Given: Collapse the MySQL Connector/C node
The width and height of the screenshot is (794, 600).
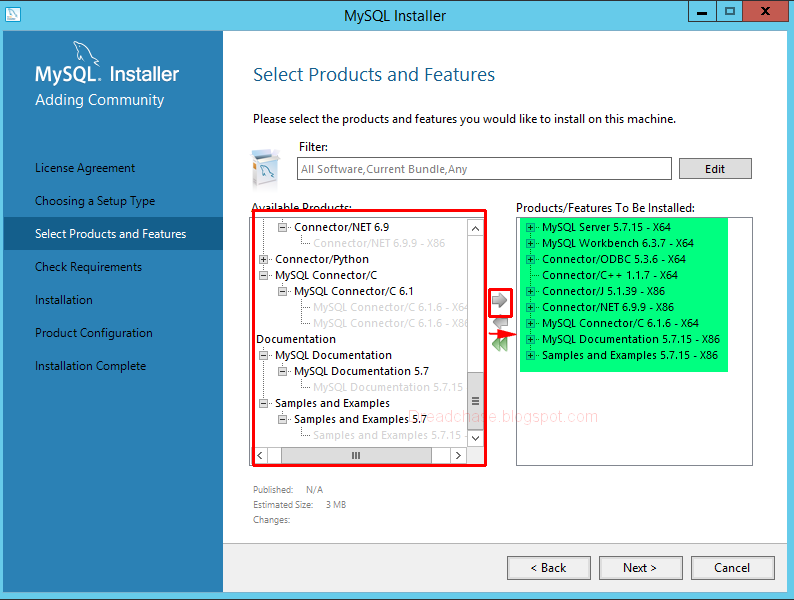Looking at the screenshot, I should [x=263, y=275].
